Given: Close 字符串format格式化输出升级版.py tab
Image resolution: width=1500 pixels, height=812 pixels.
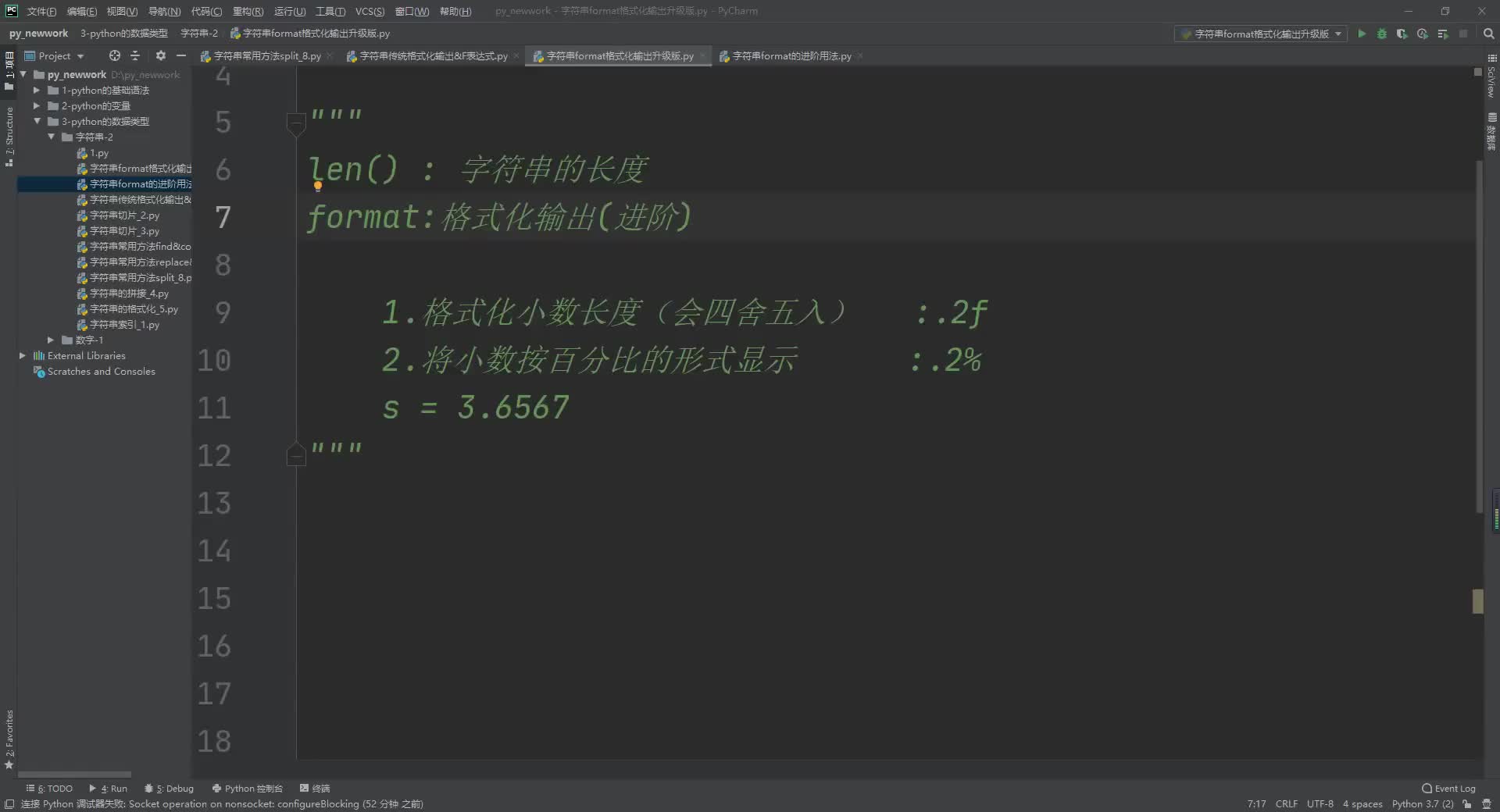Looking at the screenshot, I should pos(702,56).
